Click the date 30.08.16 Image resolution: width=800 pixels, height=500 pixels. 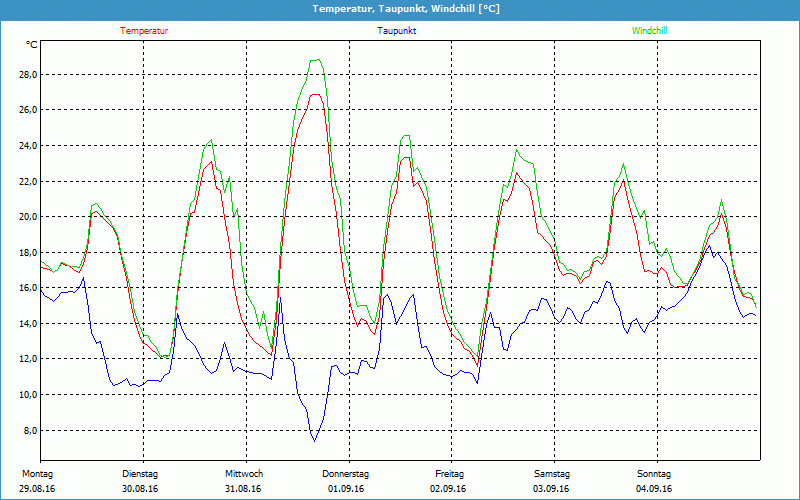click(140, 489)
